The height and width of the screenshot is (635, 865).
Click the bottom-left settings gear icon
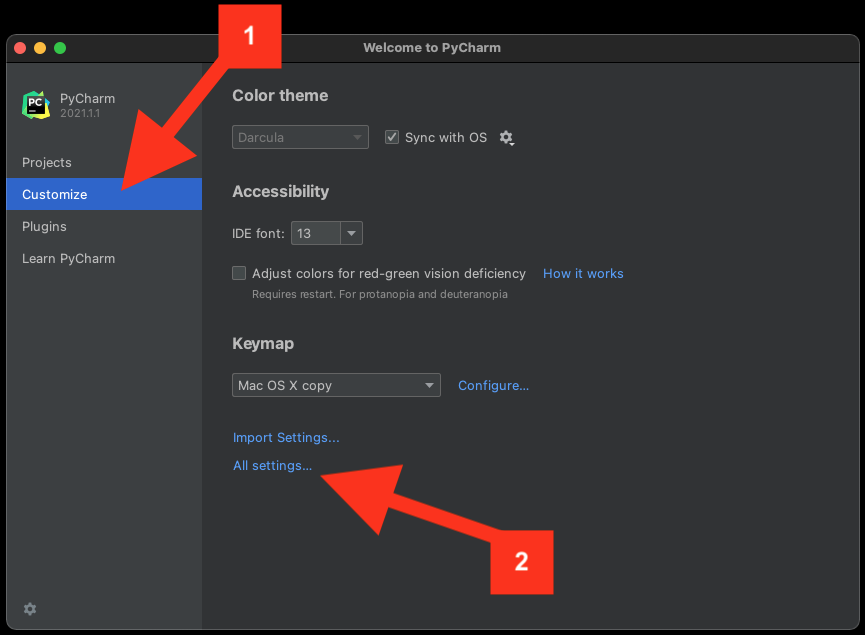click(x=30, y=609)
